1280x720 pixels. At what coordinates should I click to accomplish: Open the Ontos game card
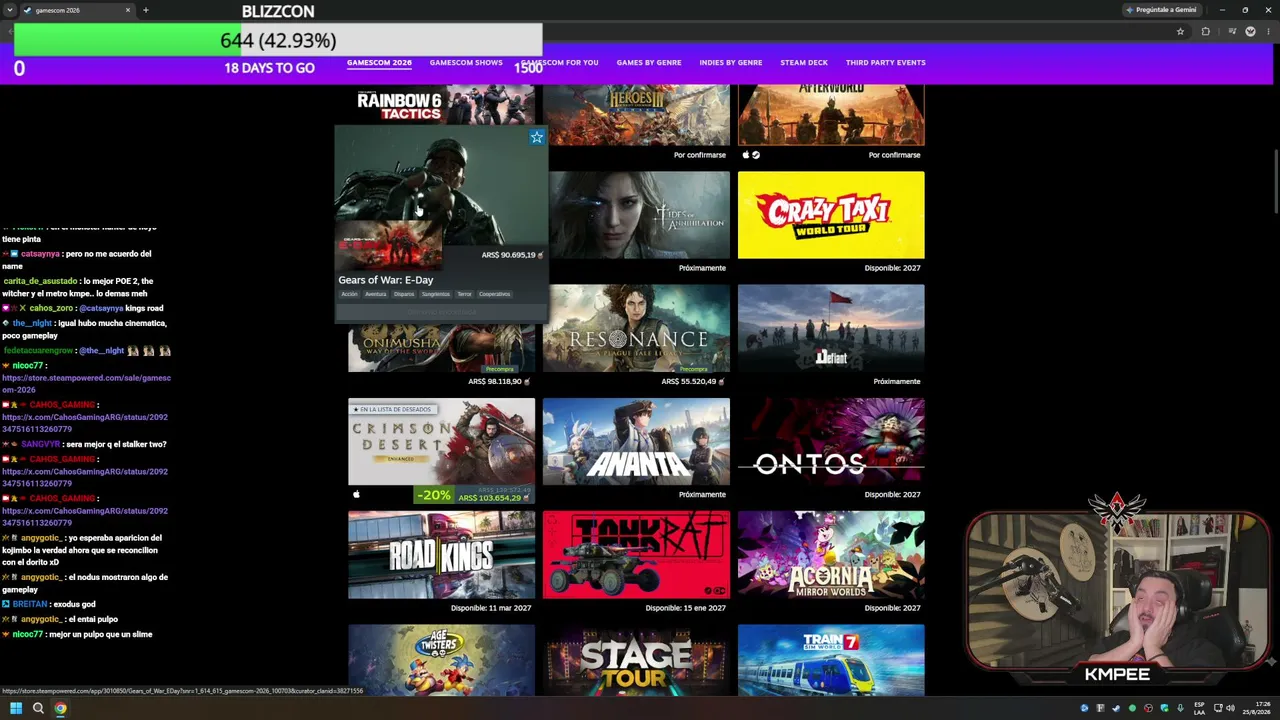pos(831,442)
